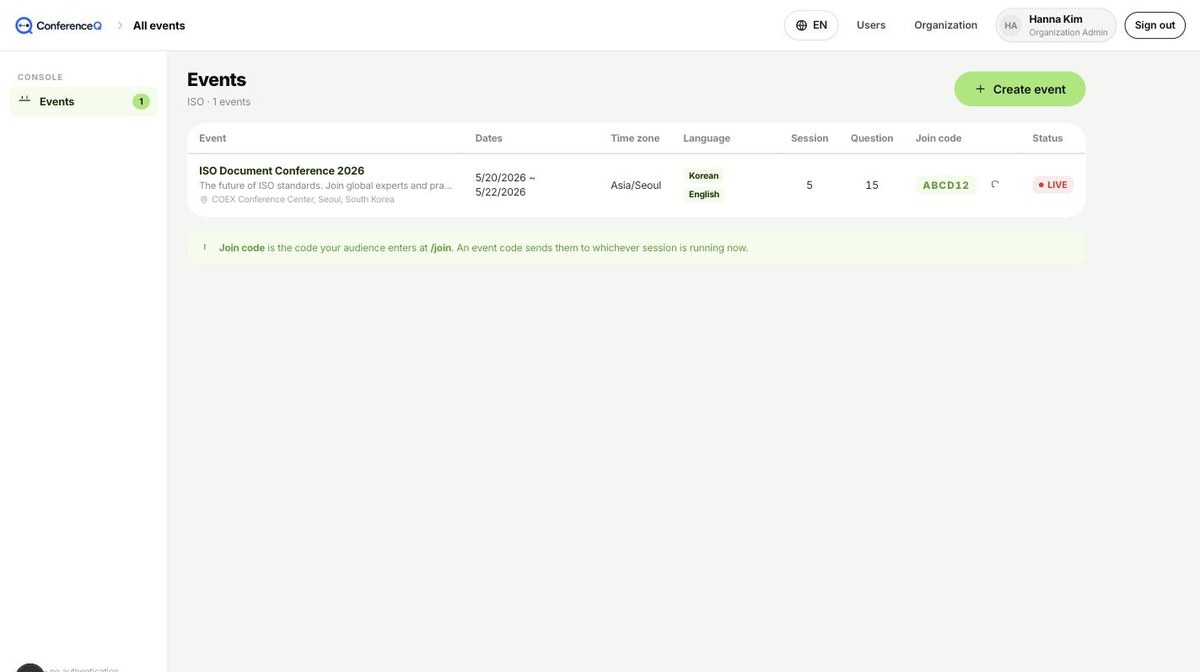Click the event description 'The future of ISO standards'
This screenshot has height=672, width=1200.
(325, 185)
